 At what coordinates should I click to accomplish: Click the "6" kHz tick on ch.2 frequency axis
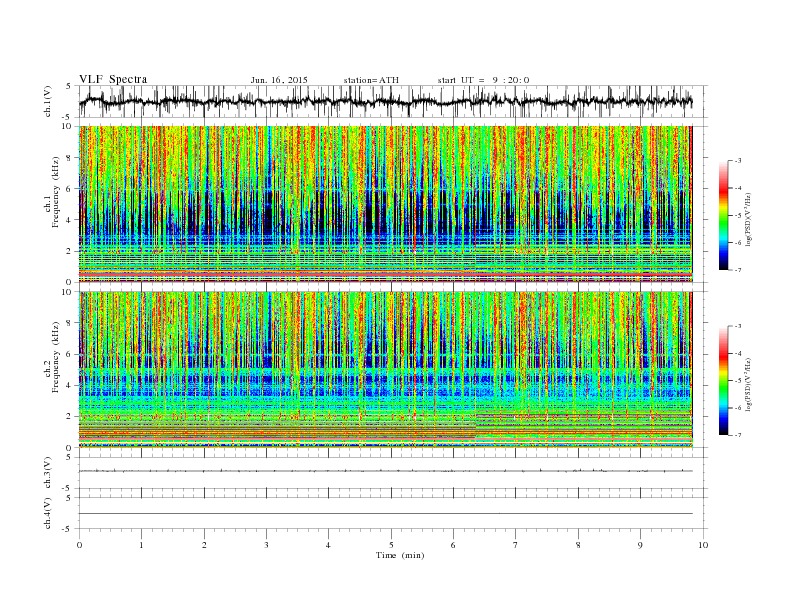(70, 354)
